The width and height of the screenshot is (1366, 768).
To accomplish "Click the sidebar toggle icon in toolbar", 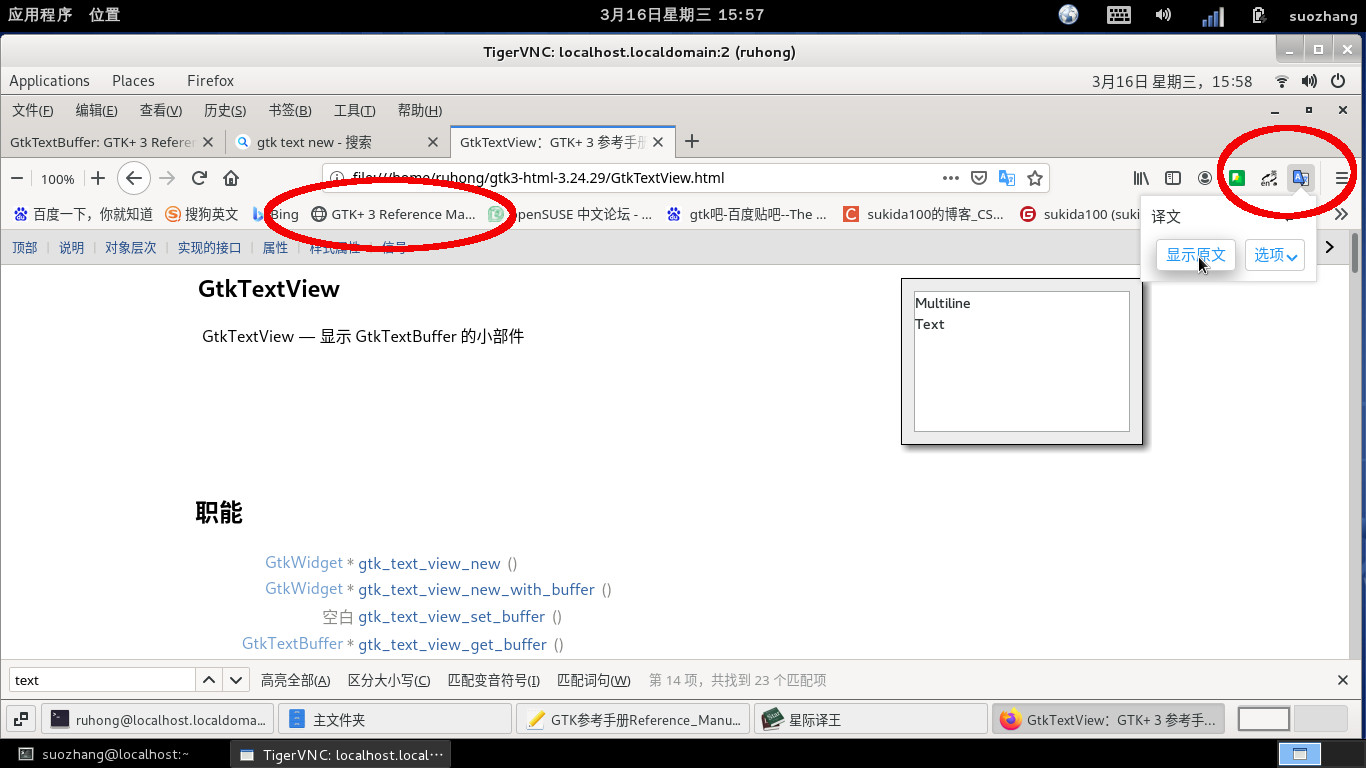I will [x=1172, y=177].
